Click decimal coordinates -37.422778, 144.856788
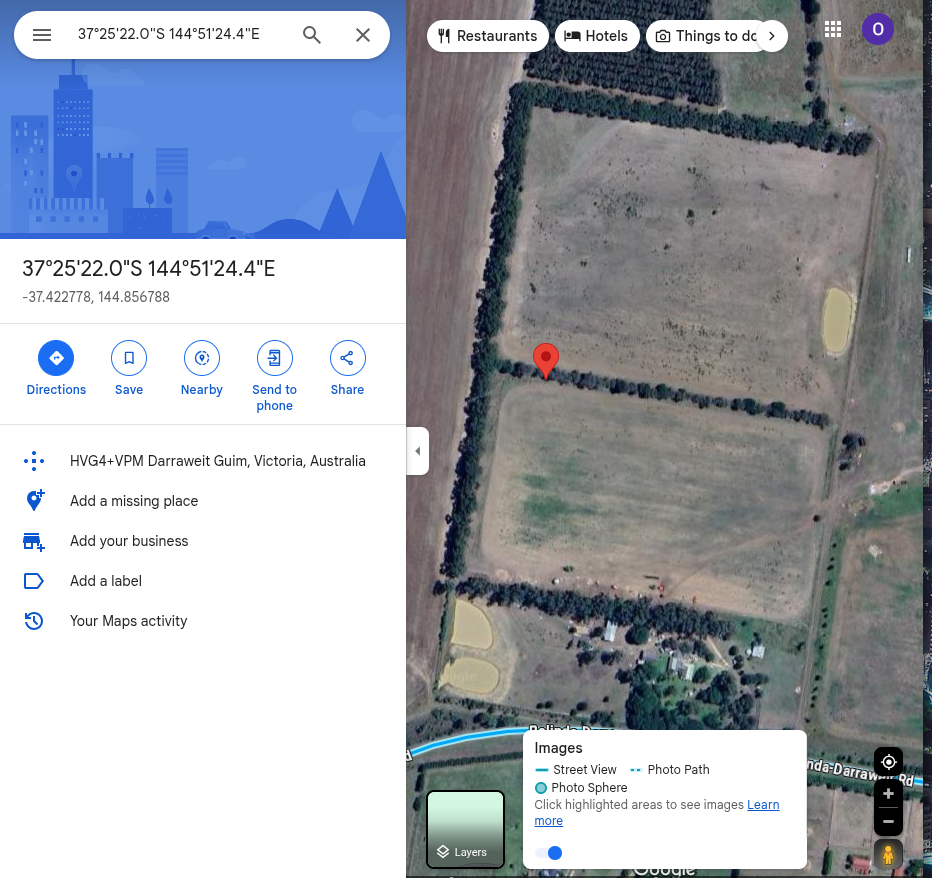This screenshot has height=878, width=932. [96, 297]
